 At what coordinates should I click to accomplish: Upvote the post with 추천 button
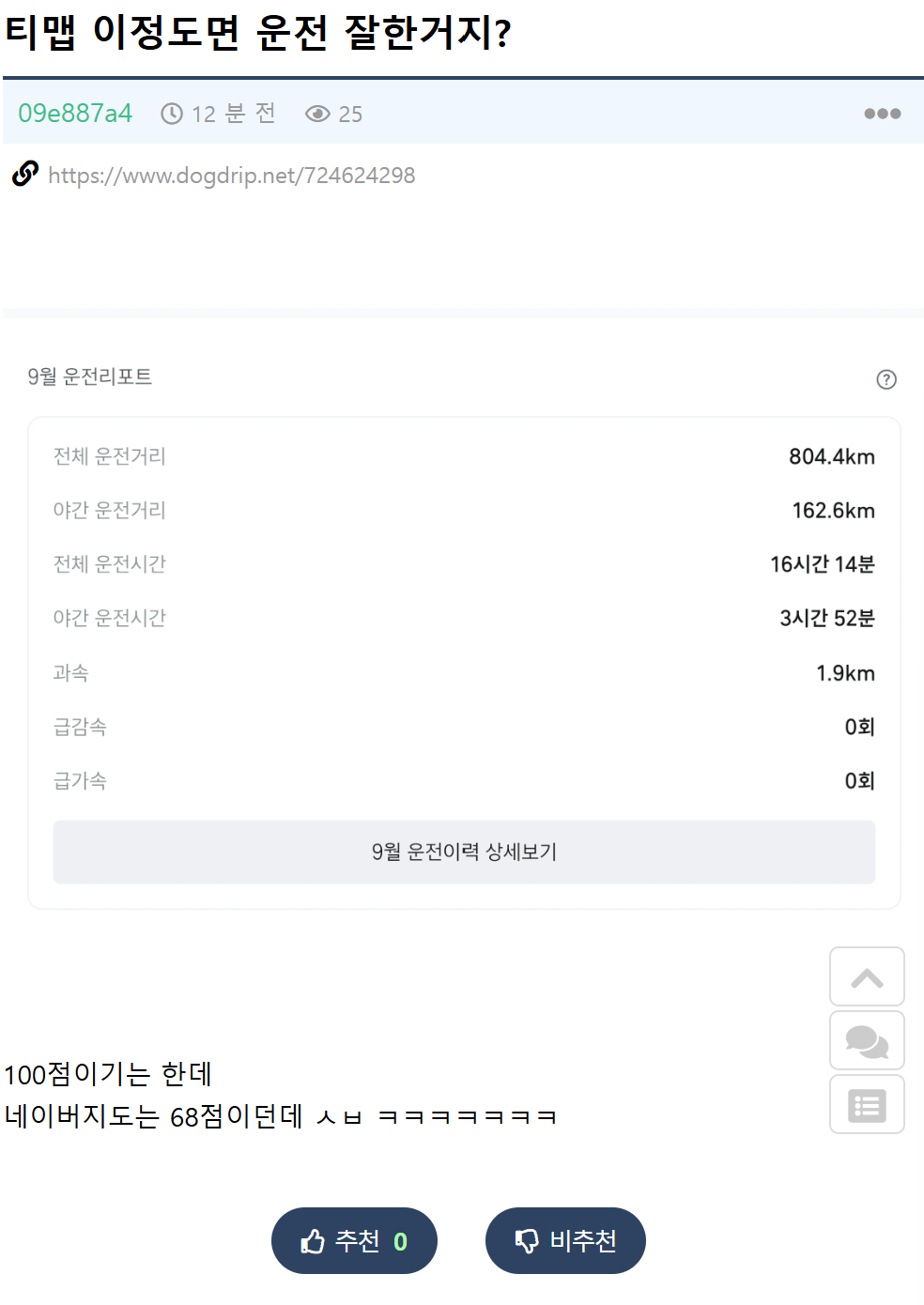pos(354,1241)
